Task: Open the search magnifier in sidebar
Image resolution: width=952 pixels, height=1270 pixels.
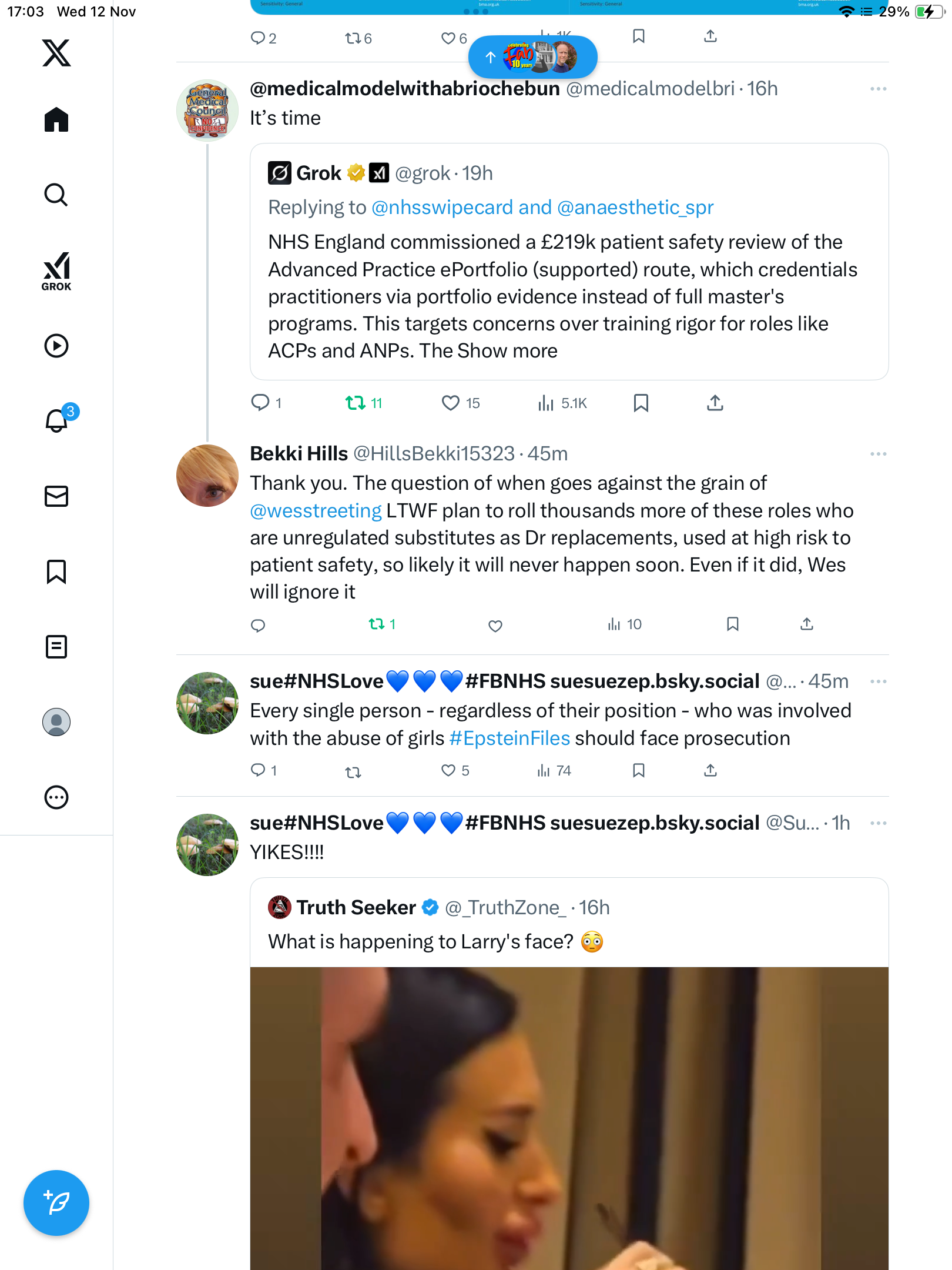Action: tap(56, 195)
